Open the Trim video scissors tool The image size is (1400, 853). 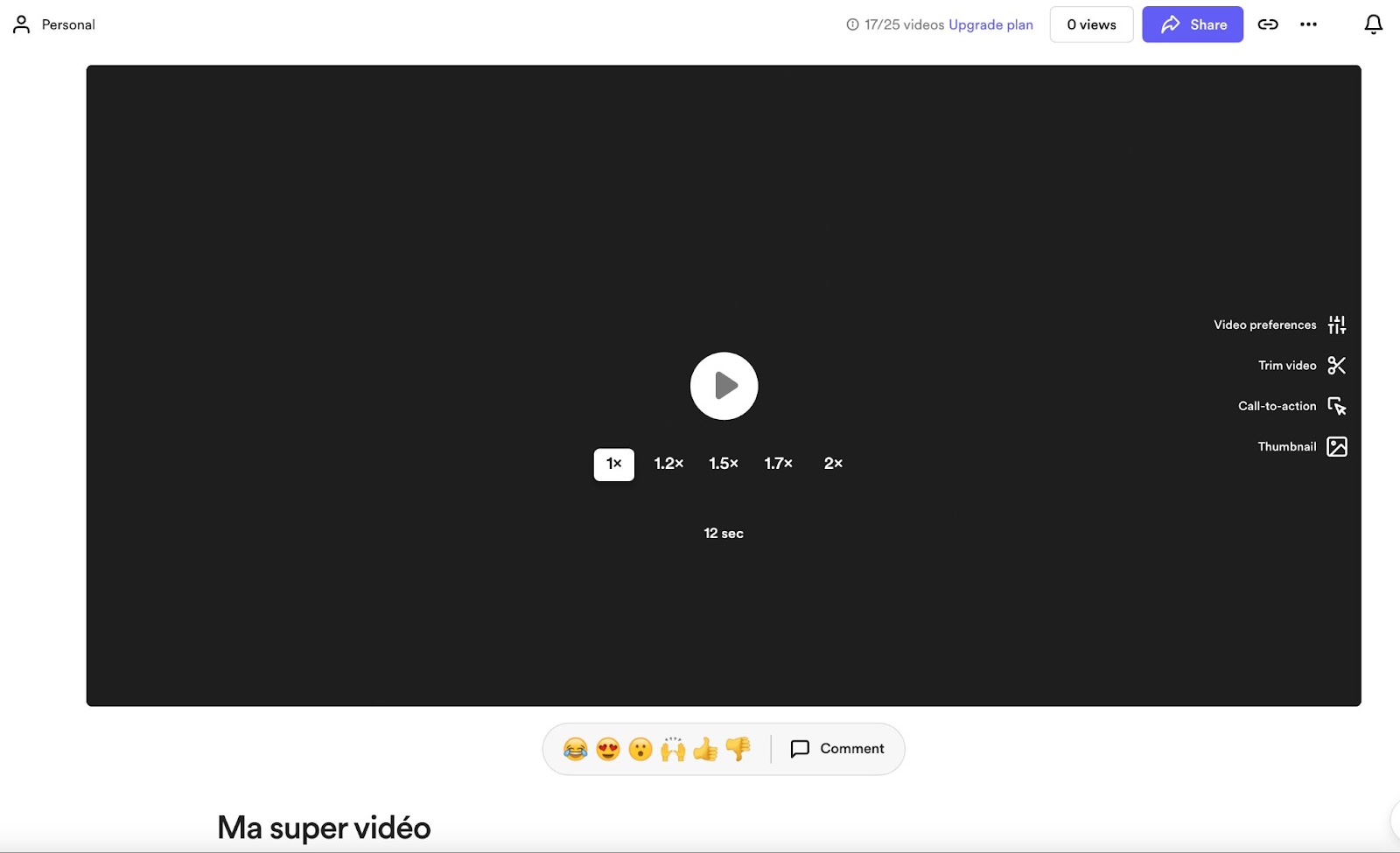1336,365
